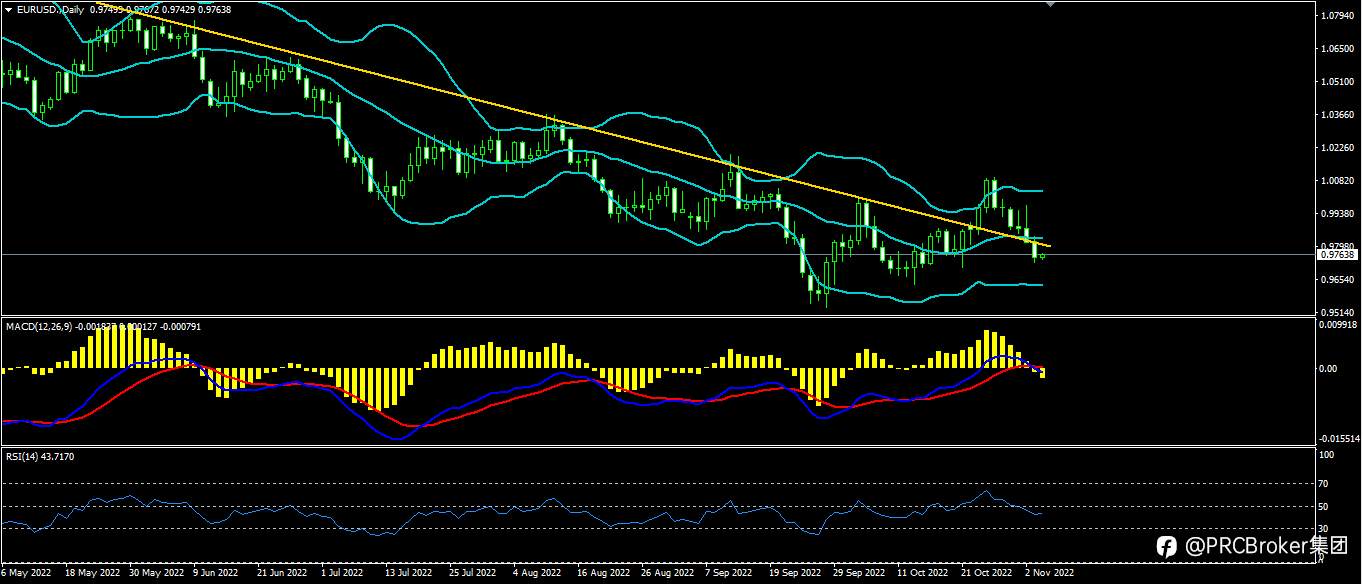1363x584 pixels.
Task: Click the 9 Jun 2022 date label
Action: [x=215, y=574]
